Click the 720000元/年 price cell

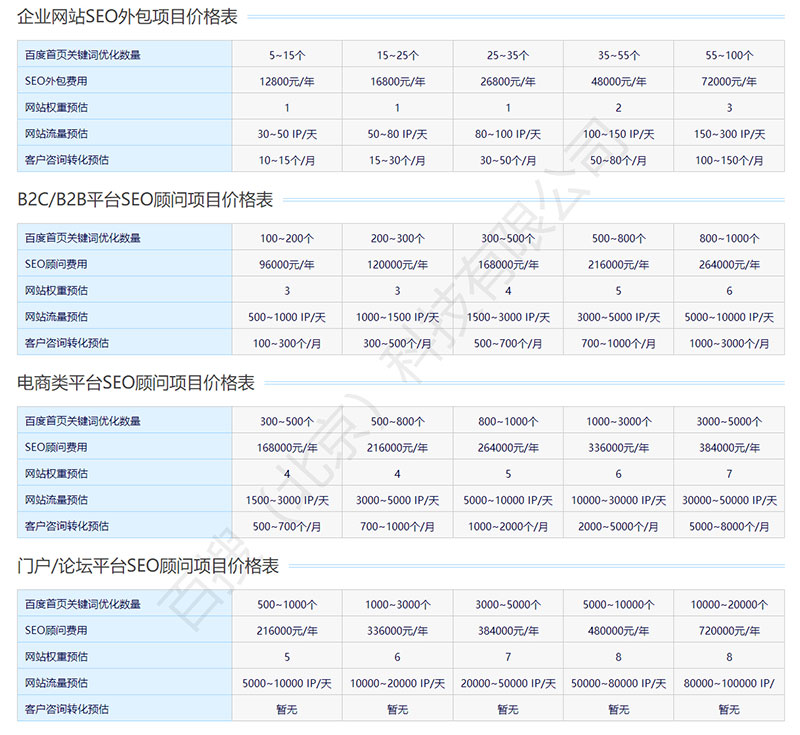[729, 630]
